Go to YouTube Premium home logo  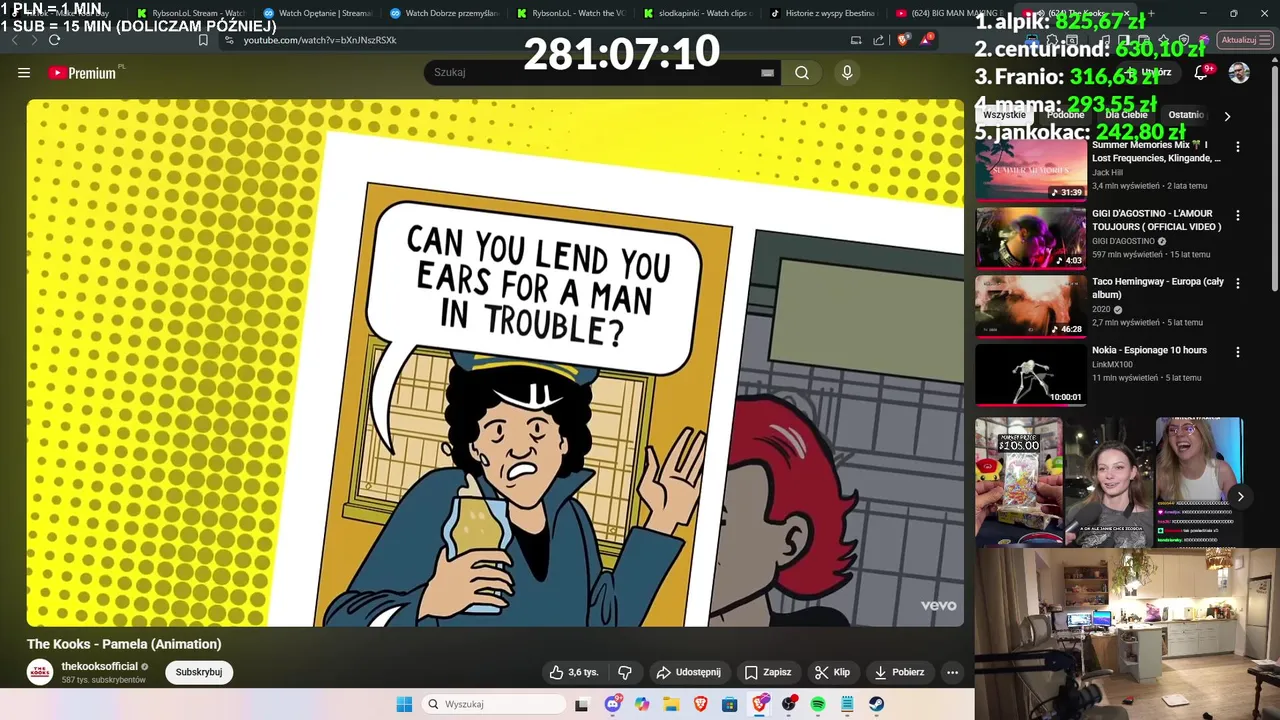(x=82, y=73)
